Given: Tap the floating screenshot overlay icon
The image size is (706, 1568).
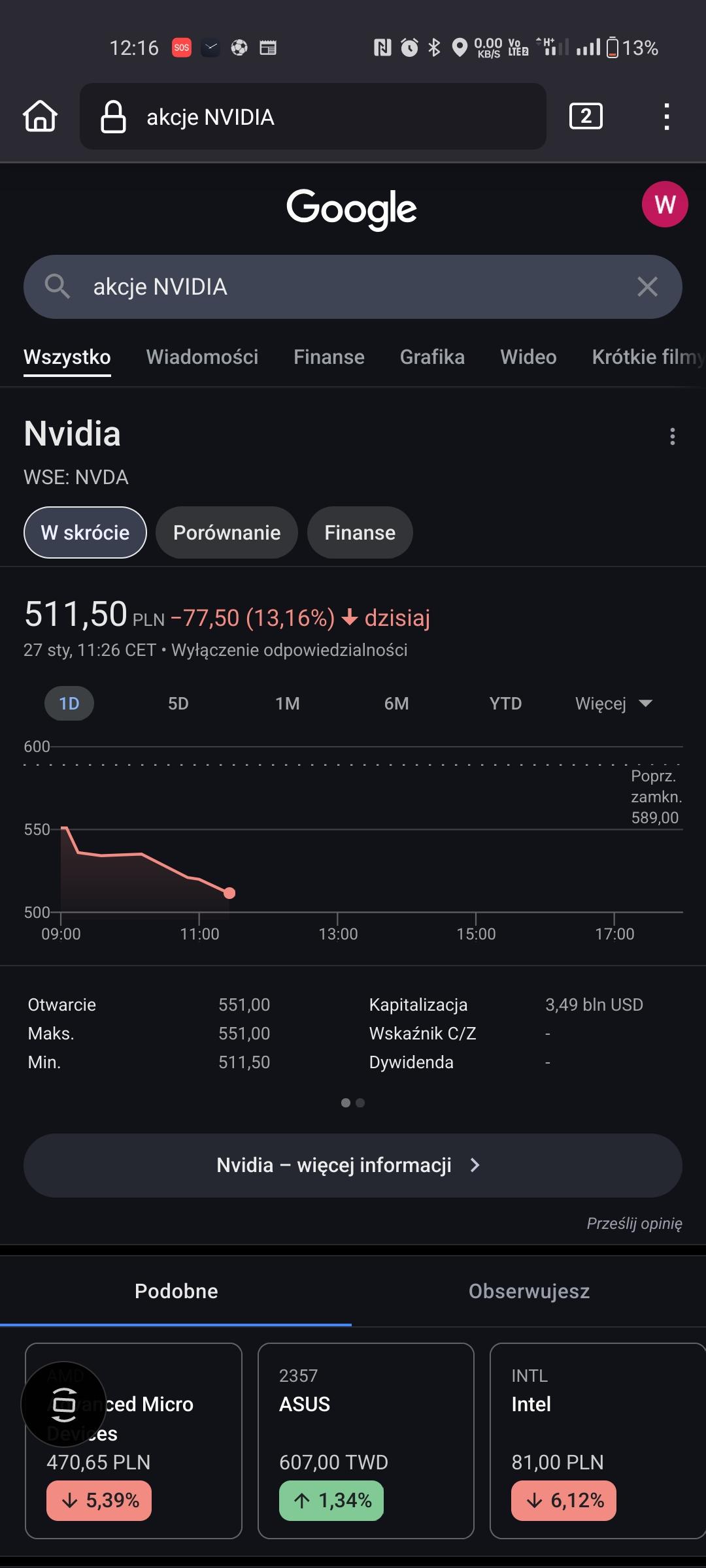Looking at the screenshot, I should 63,1403.
